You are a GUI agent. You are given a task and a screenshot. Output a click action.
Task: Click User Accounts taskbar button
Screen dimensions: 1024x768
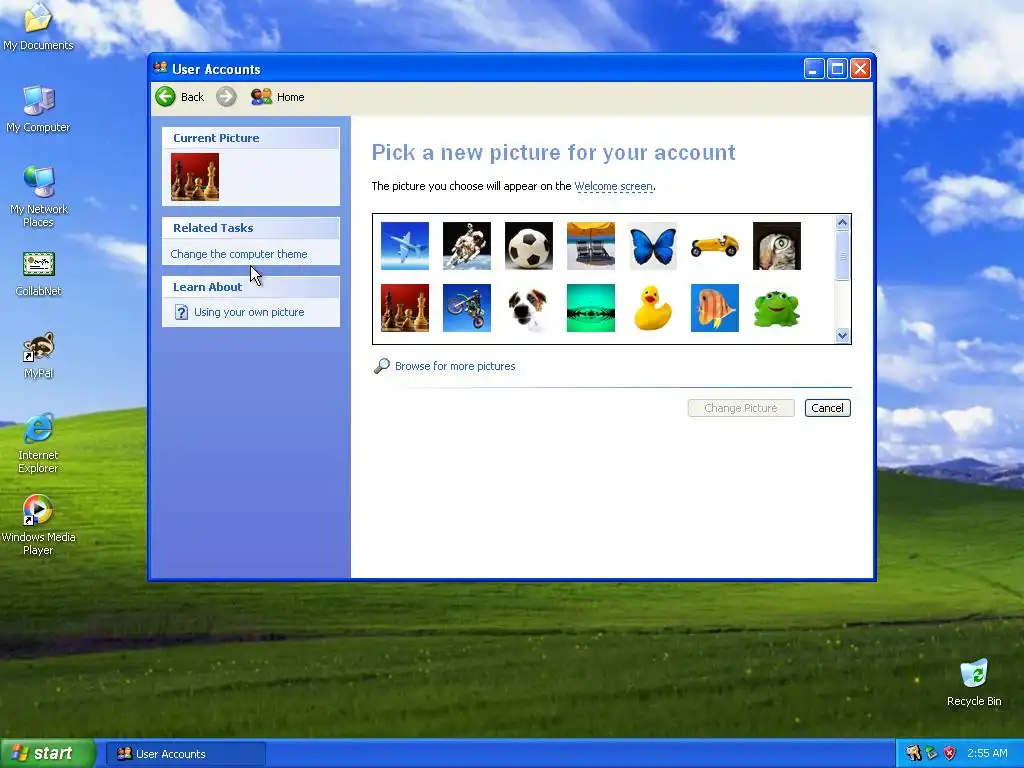click(186, 754)
